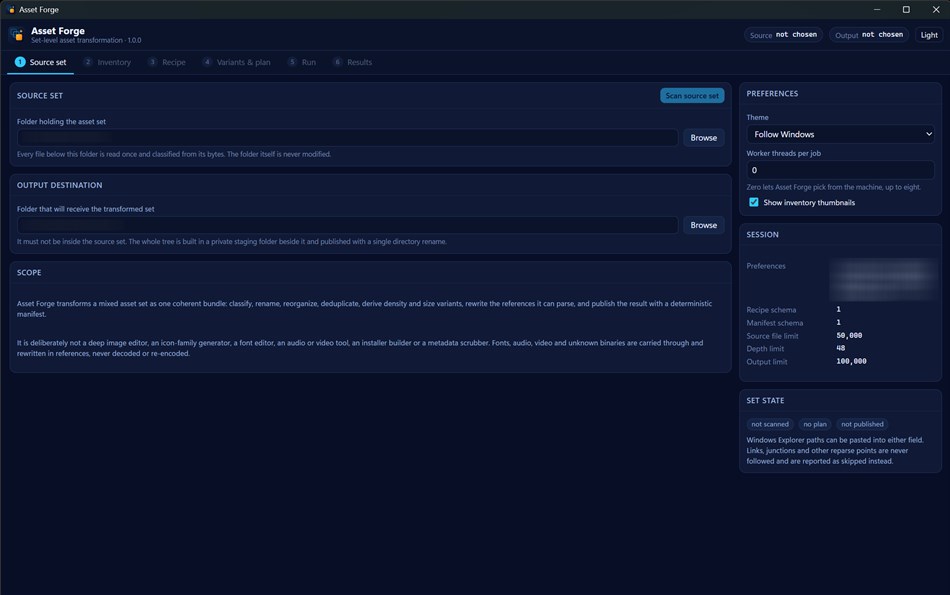Browse for the asset set folder
Viewport: 950px width, 595px height.
703,138
